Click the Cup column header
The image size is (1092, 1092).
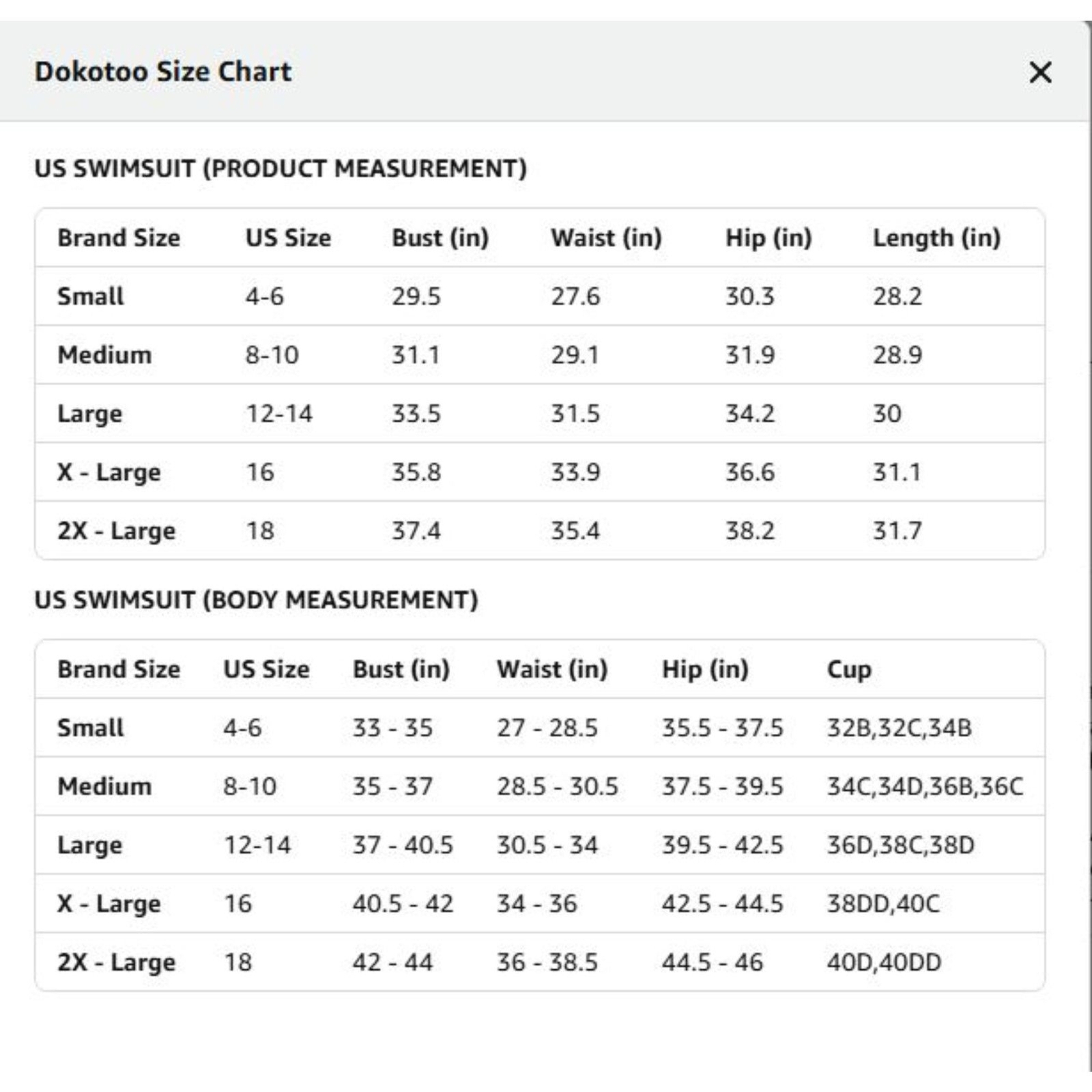[848, 670]
